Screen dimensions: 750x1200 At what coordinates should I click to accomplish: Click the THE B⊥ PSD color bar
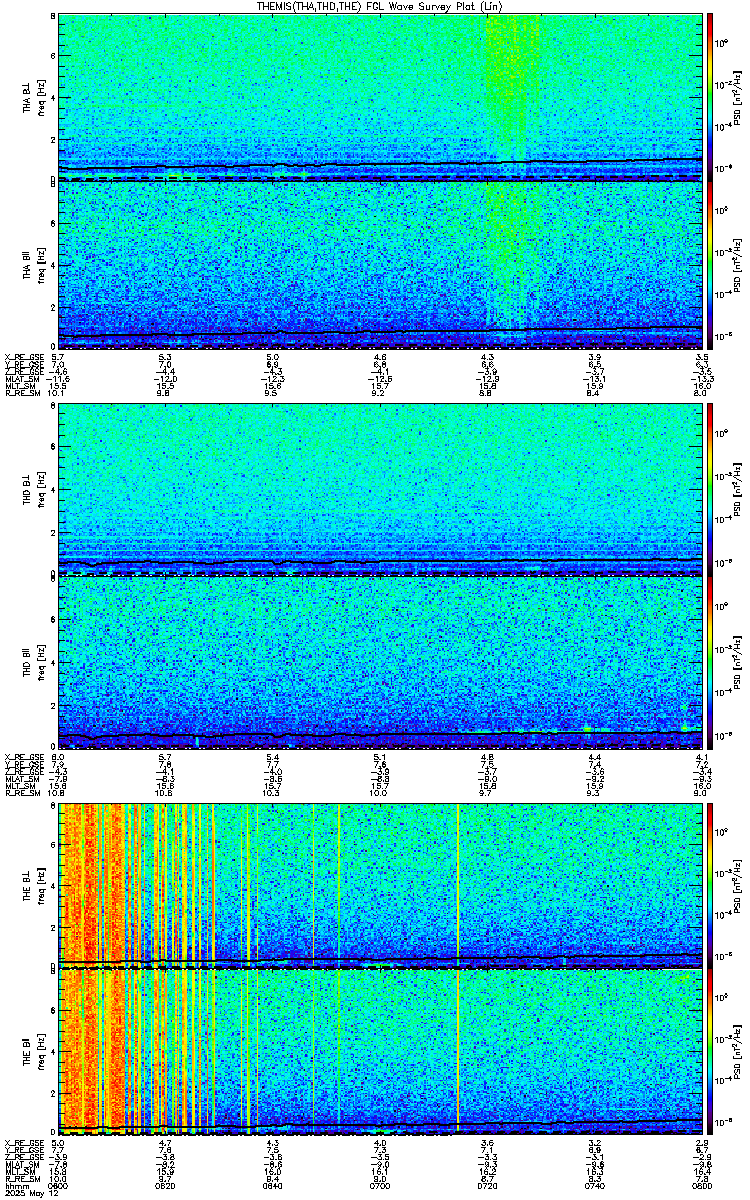point(710,884)
